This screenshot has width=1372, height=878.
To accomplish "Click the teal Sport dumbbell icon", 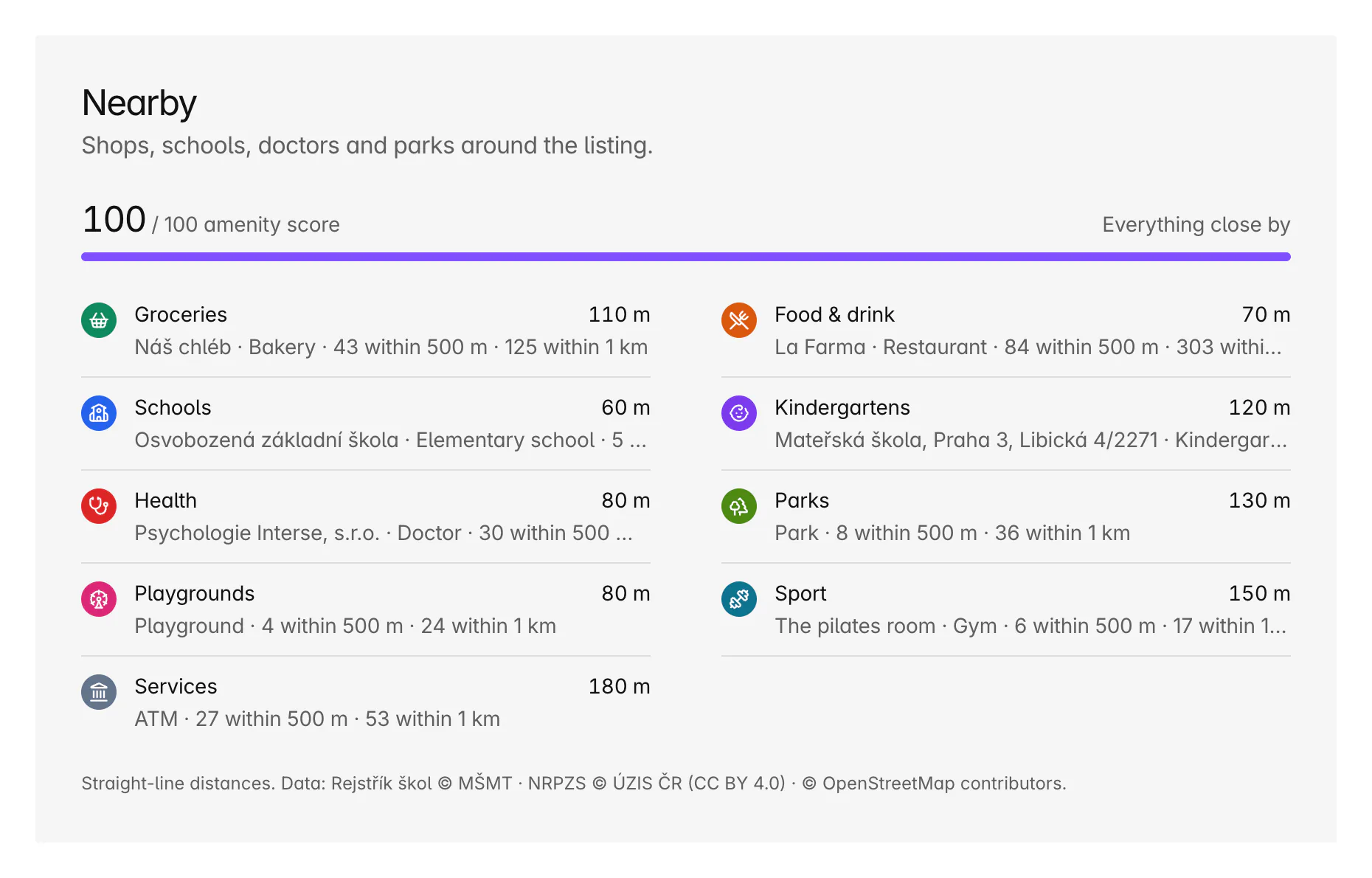I will point(739,599).
